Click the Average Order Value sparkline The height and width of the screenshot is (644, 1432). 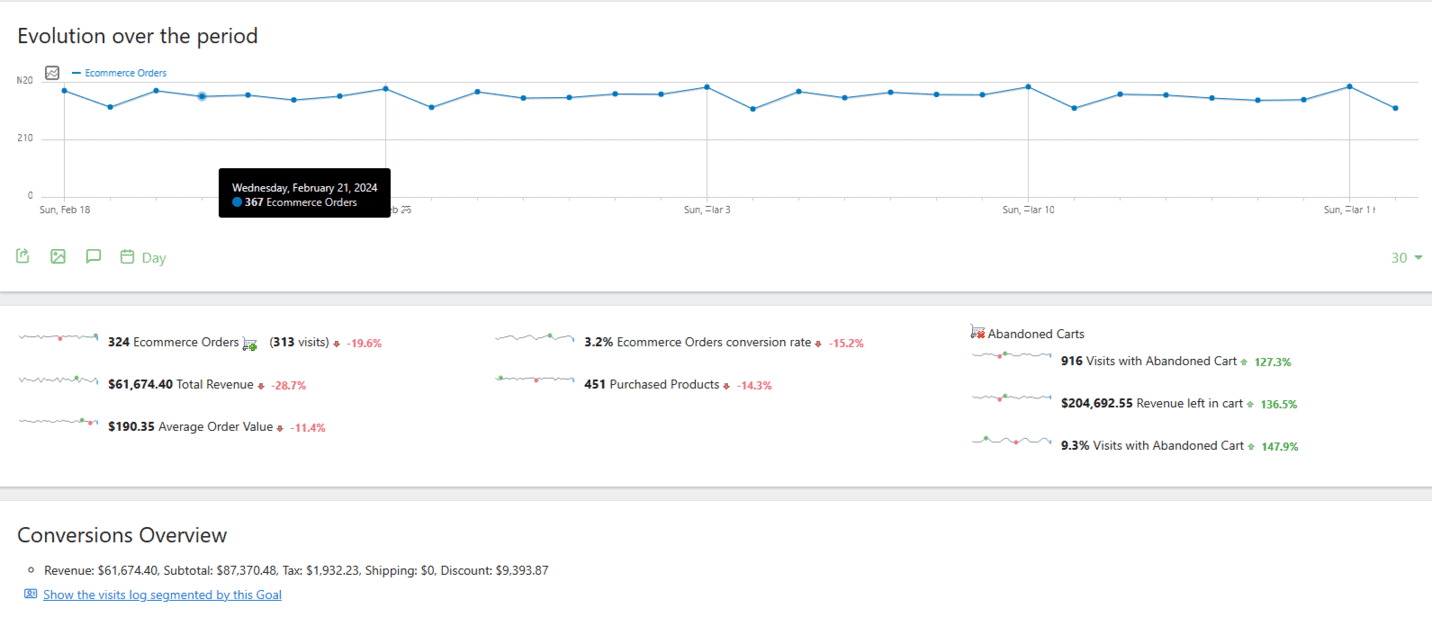[57, 422]
